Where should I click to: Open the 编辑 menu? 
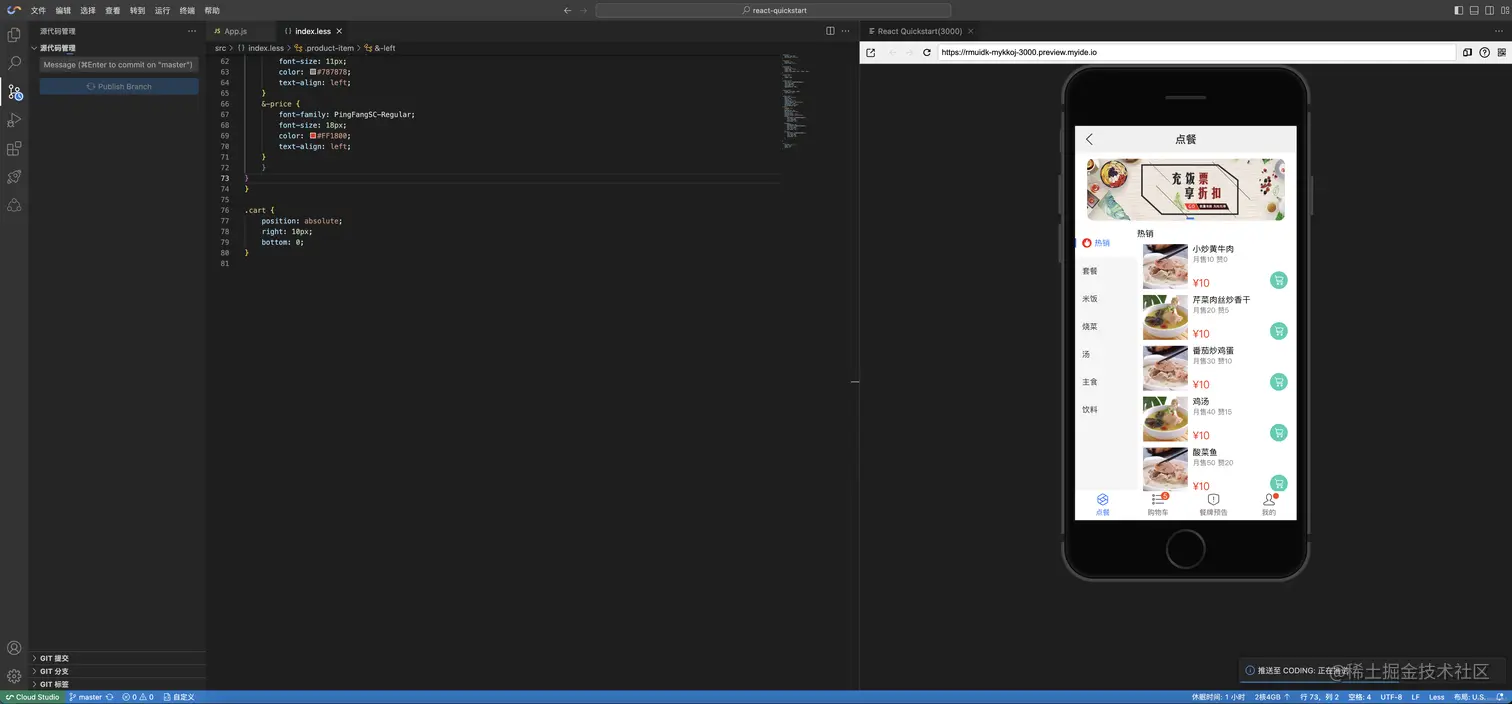coord(63,10)
